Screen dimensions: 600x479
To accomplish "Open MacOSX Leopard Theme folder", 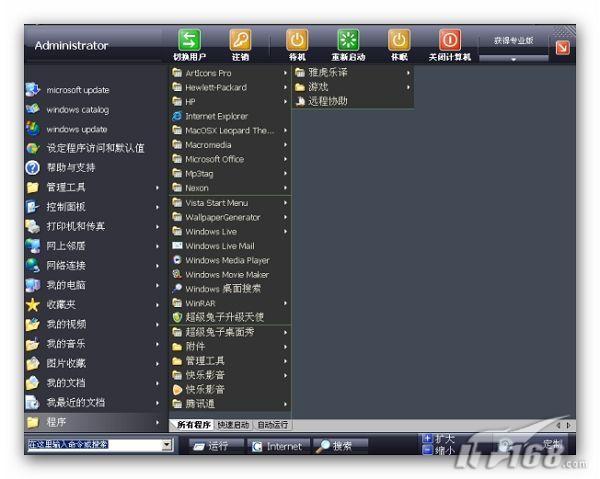I will pos(230,130).
